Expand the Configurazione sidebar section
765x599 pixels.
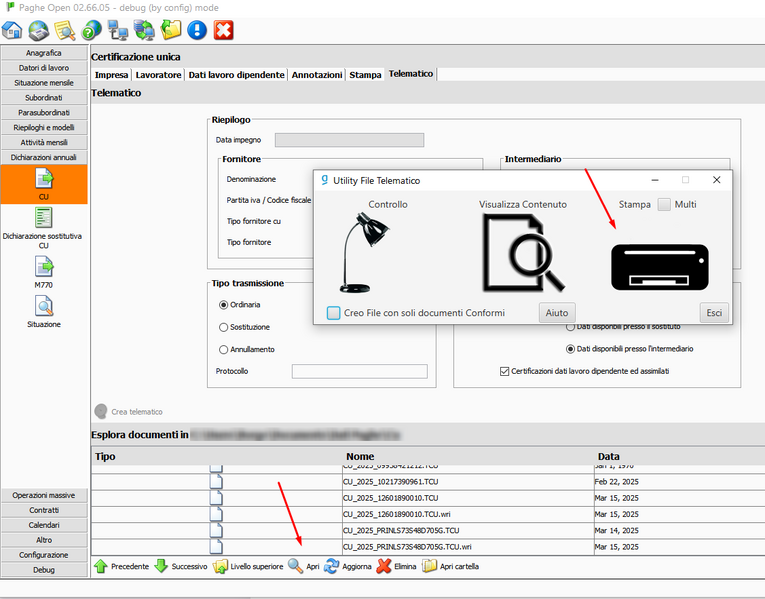[x=44, y=554]
